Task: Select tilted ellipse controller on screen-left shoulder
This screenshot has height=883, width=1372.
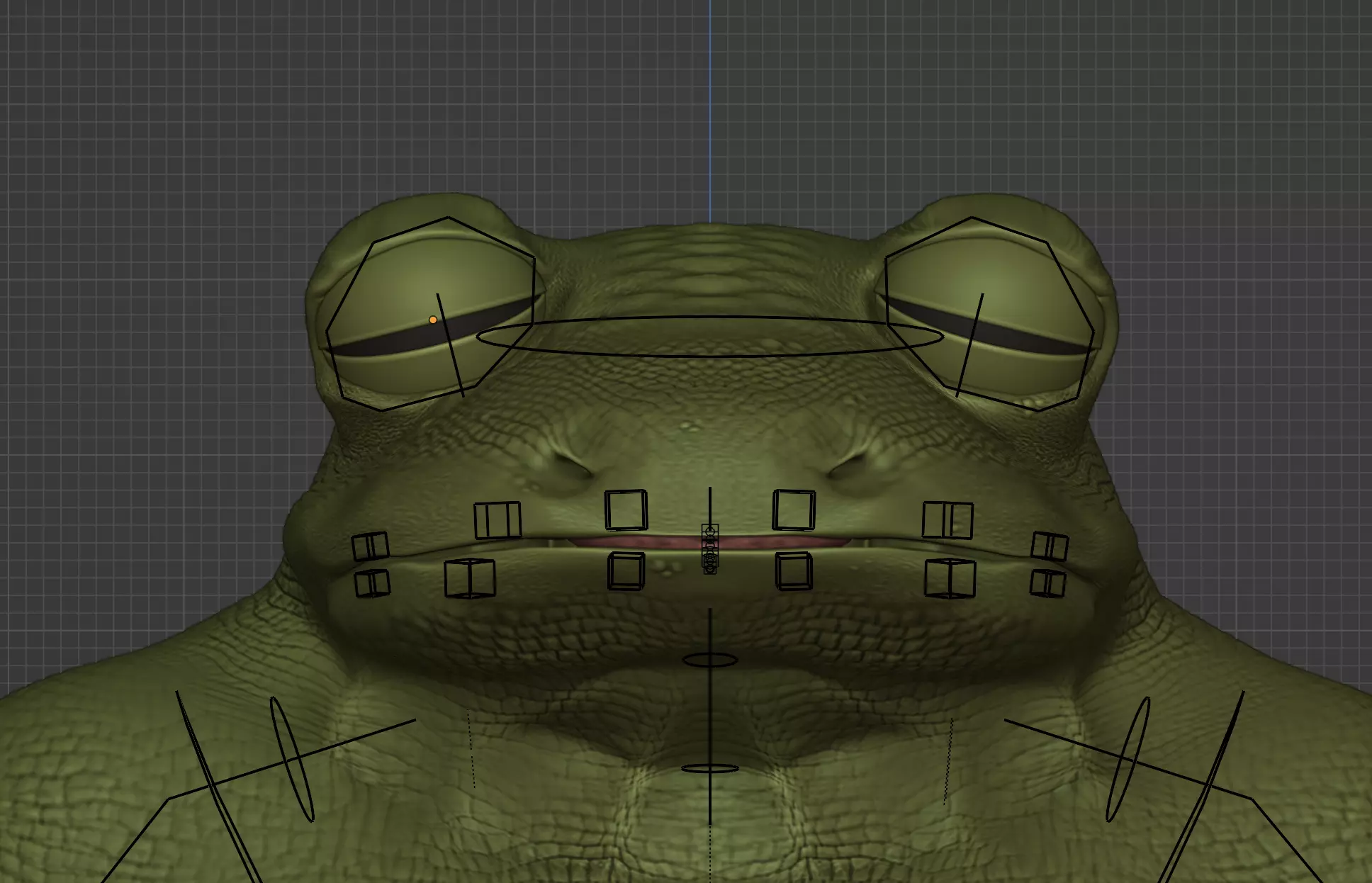Action: [x=291, y=760]
